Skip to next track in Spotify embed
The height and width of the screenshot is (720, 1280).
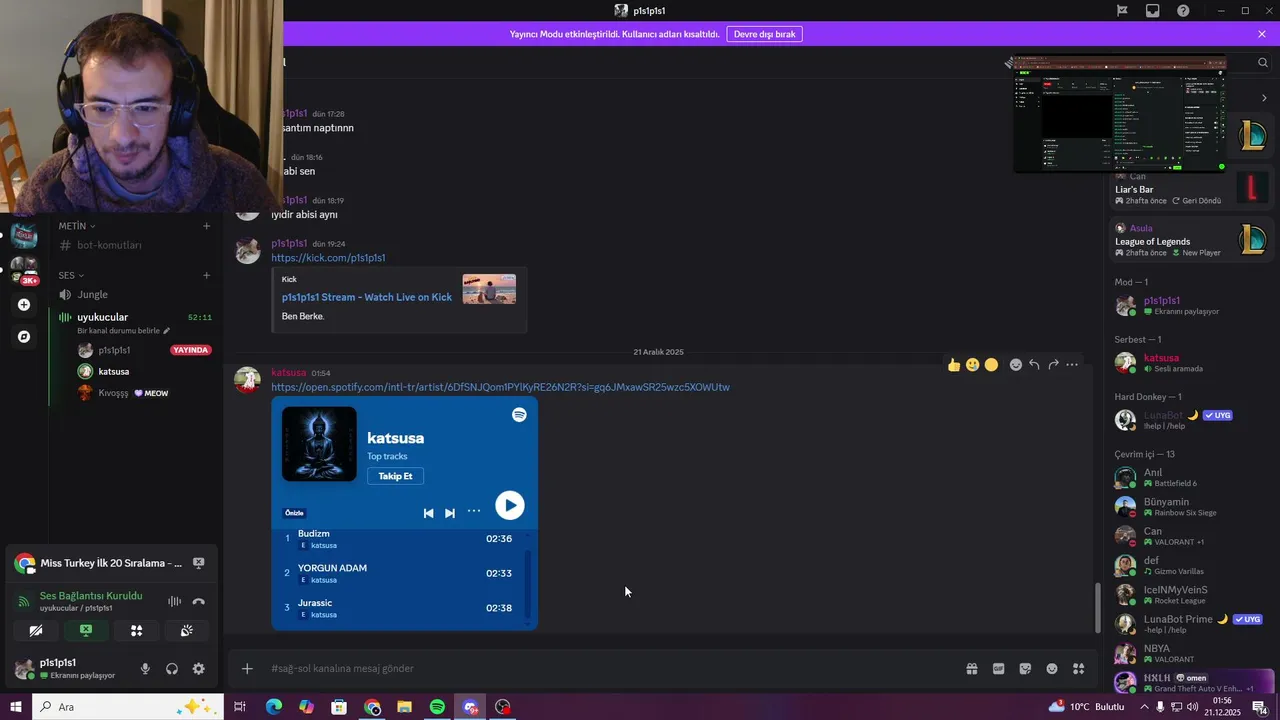pyautogui.click(x=450, y=513)
